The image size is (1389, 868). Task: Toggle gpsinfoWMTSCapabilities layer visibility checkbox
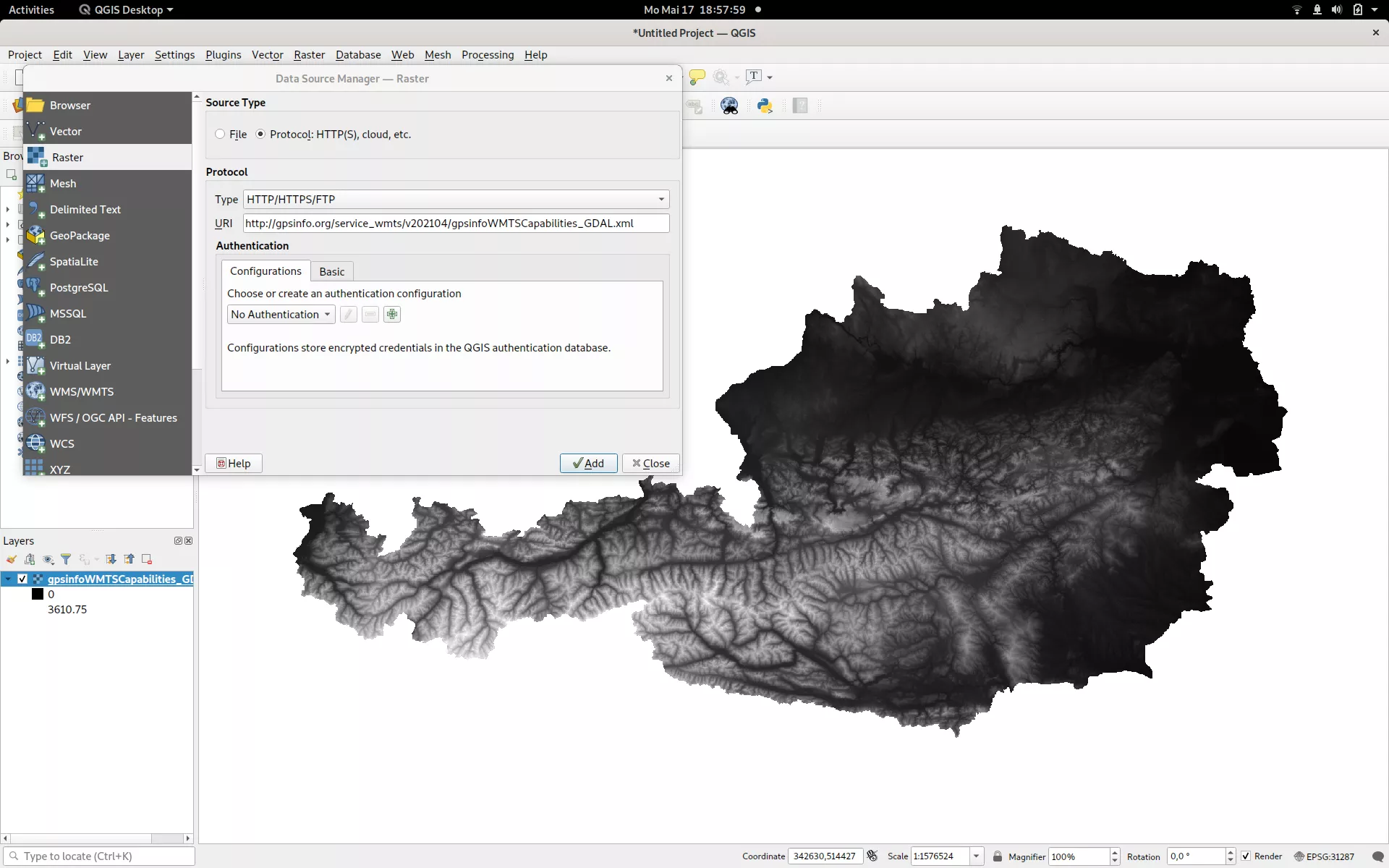pos(22,579)
